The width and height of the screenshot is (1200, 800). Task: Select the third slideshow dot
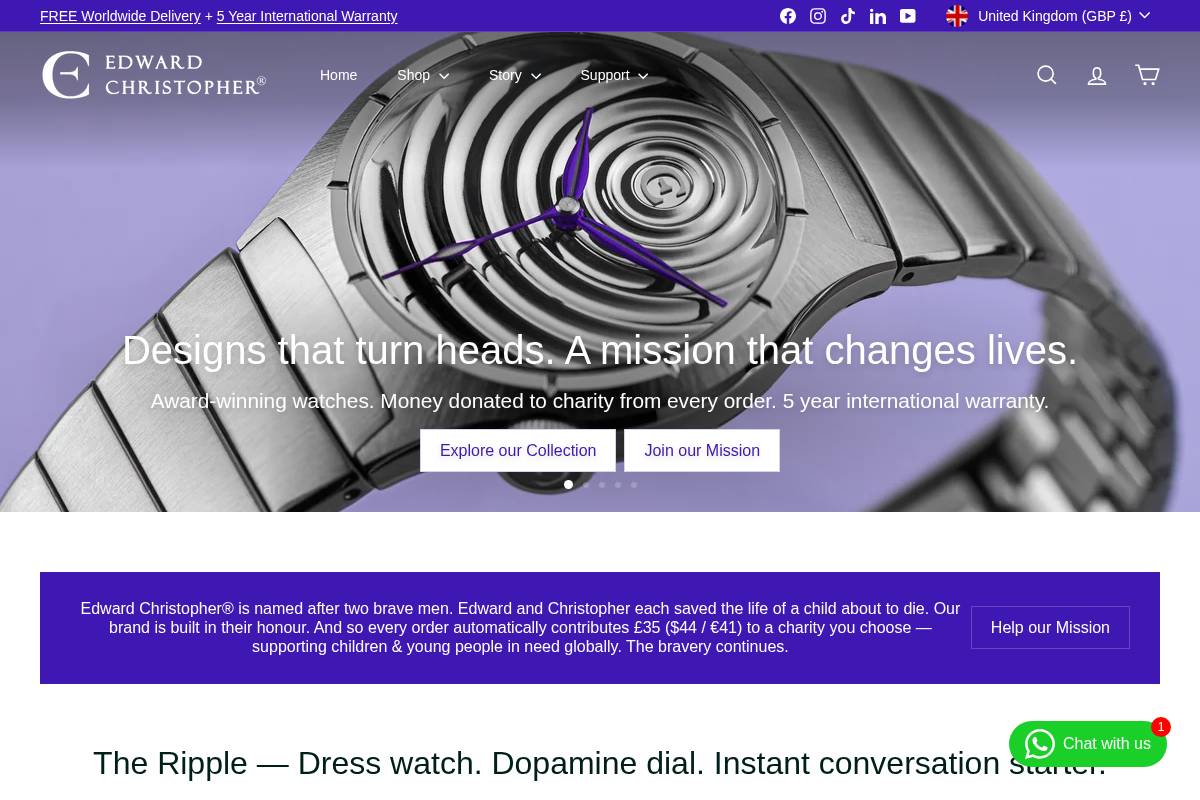602,485
